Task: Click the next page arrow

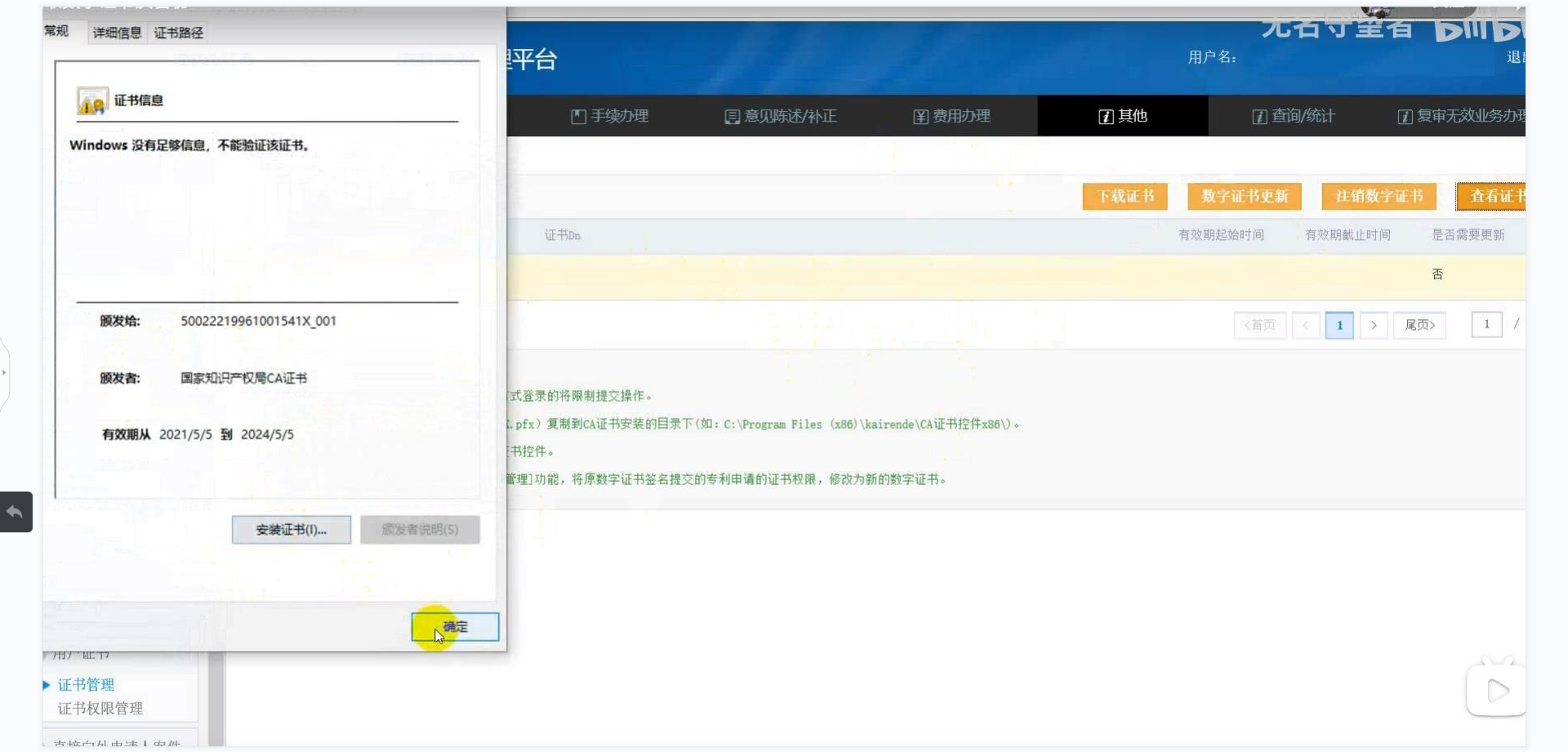Action: 1374,325
